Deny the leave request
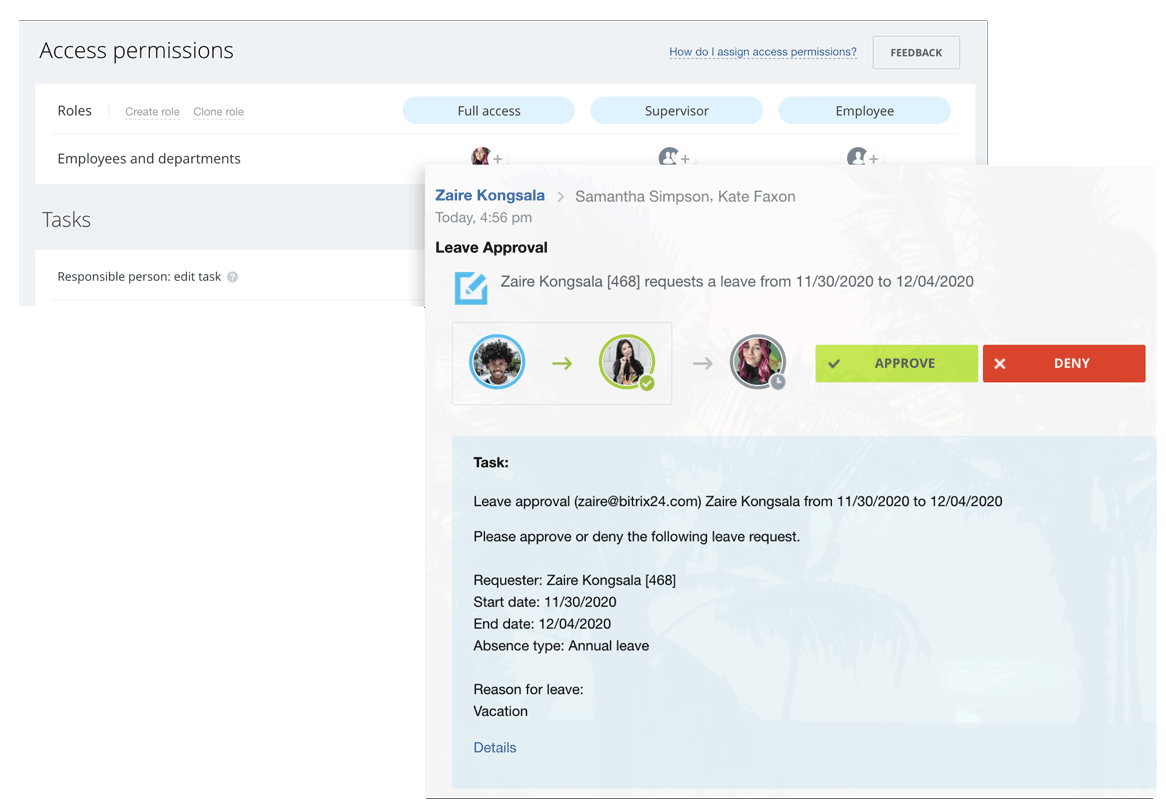The image size is (1166, 808). pyautogui.click(x=1063, y=364)
